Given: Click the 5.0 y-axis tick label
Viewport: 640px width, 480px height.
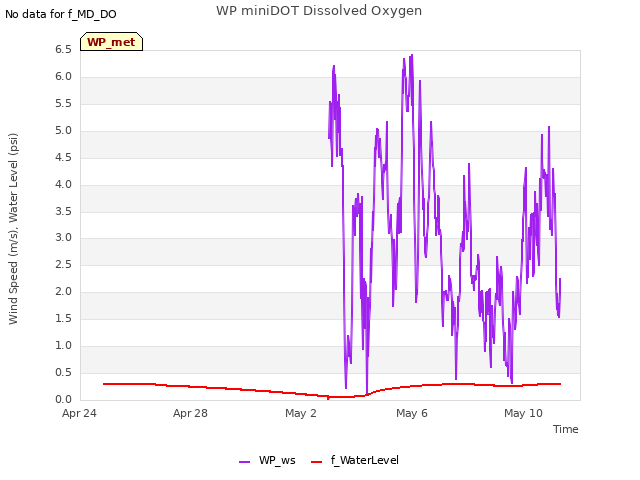Looking at the screenshot, I should [63, 131].
